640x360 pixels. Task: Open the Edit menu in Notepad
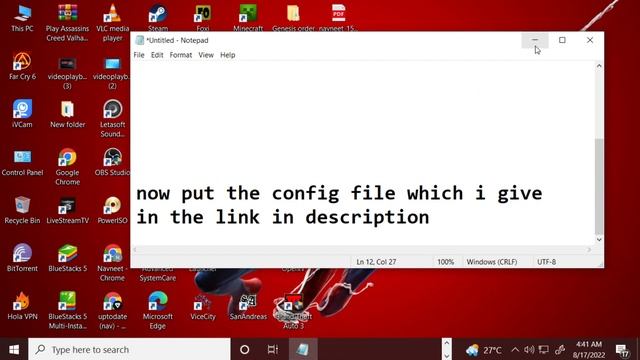click(x=157, y=55)
